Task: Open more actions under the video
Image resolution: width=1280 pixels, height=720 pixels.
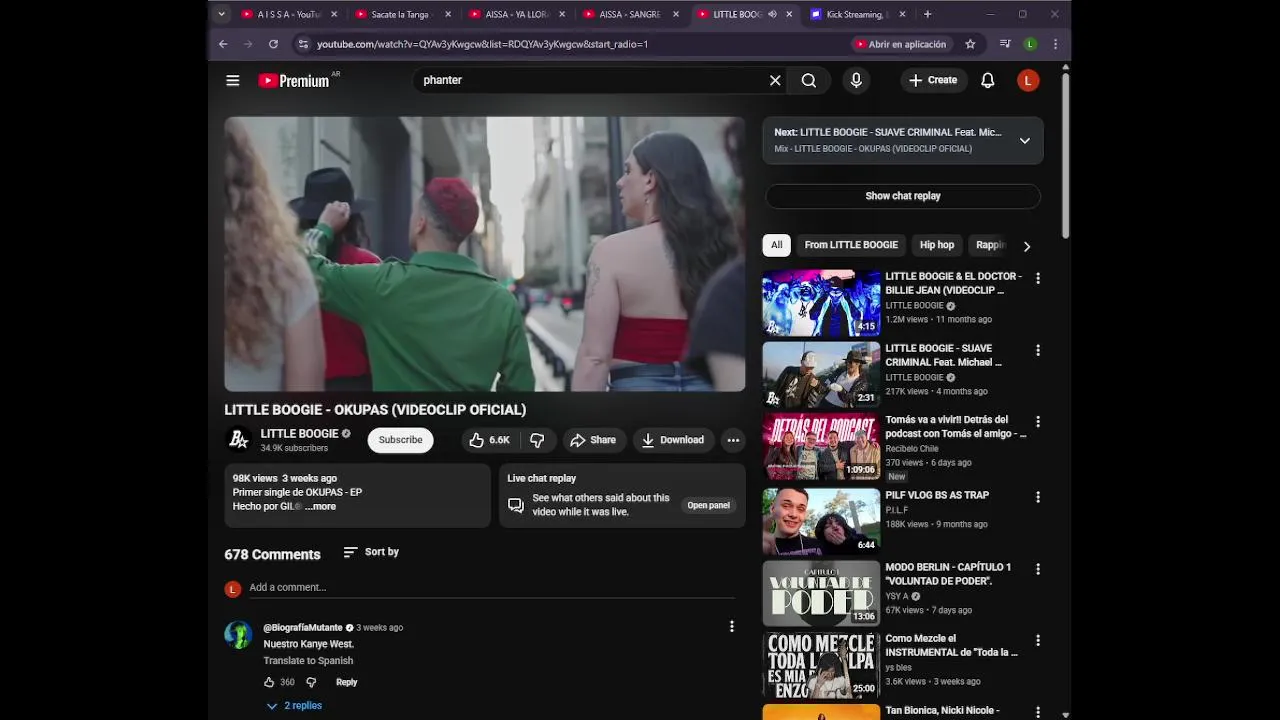Action: click(733, 440)
